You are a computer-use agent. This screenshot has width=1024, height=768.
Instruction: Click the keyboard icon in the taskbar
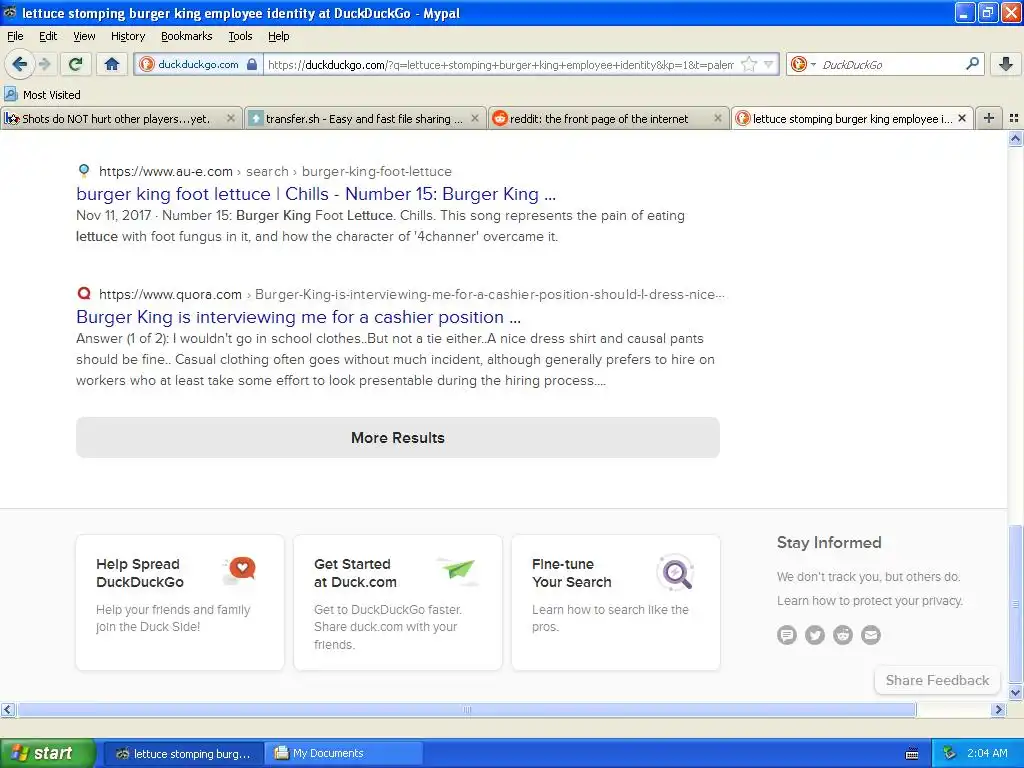[912, 754]
